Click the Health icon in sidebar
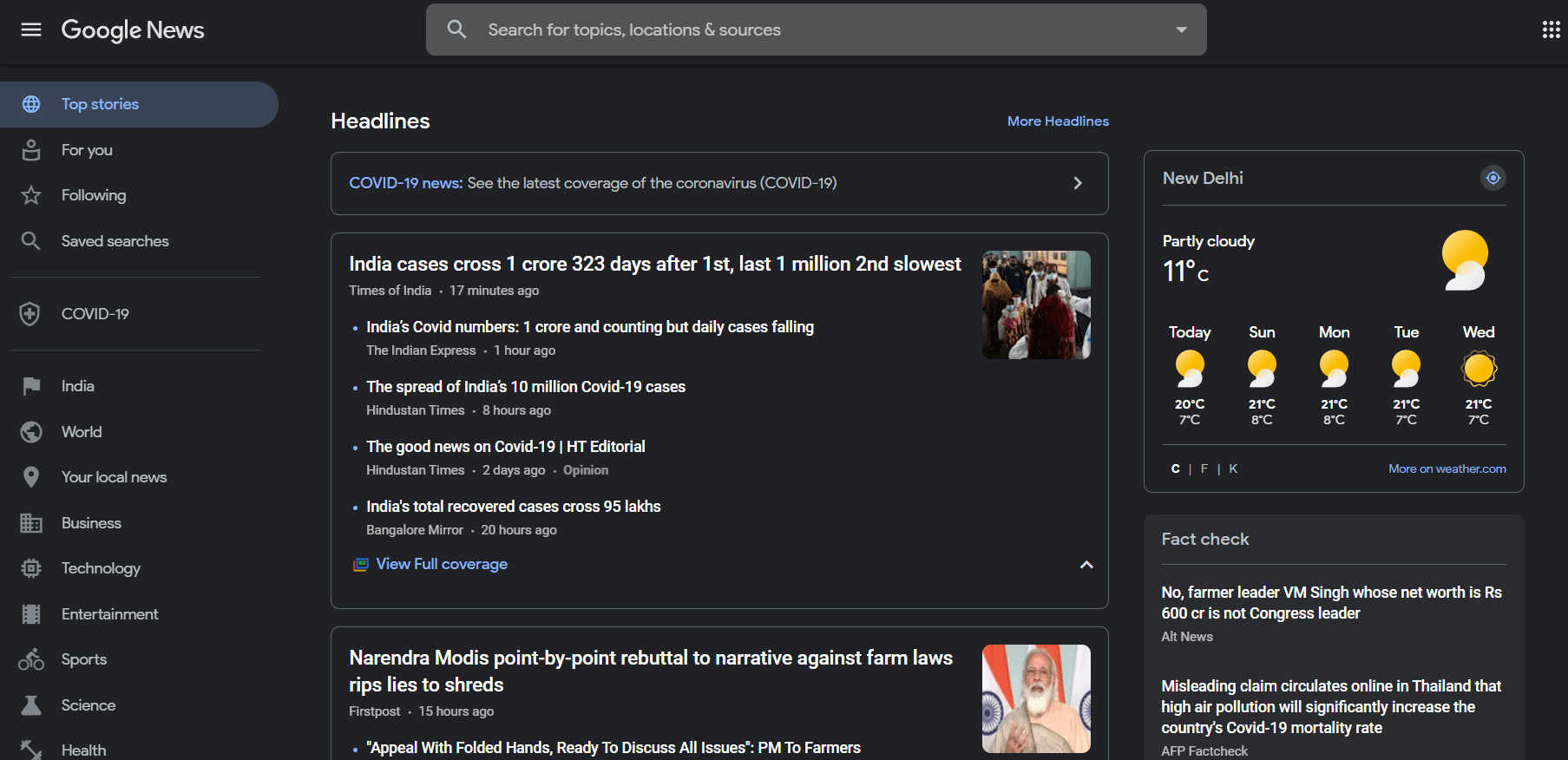The width and height of the screenshot is (1568, 760). pos(31,750)
